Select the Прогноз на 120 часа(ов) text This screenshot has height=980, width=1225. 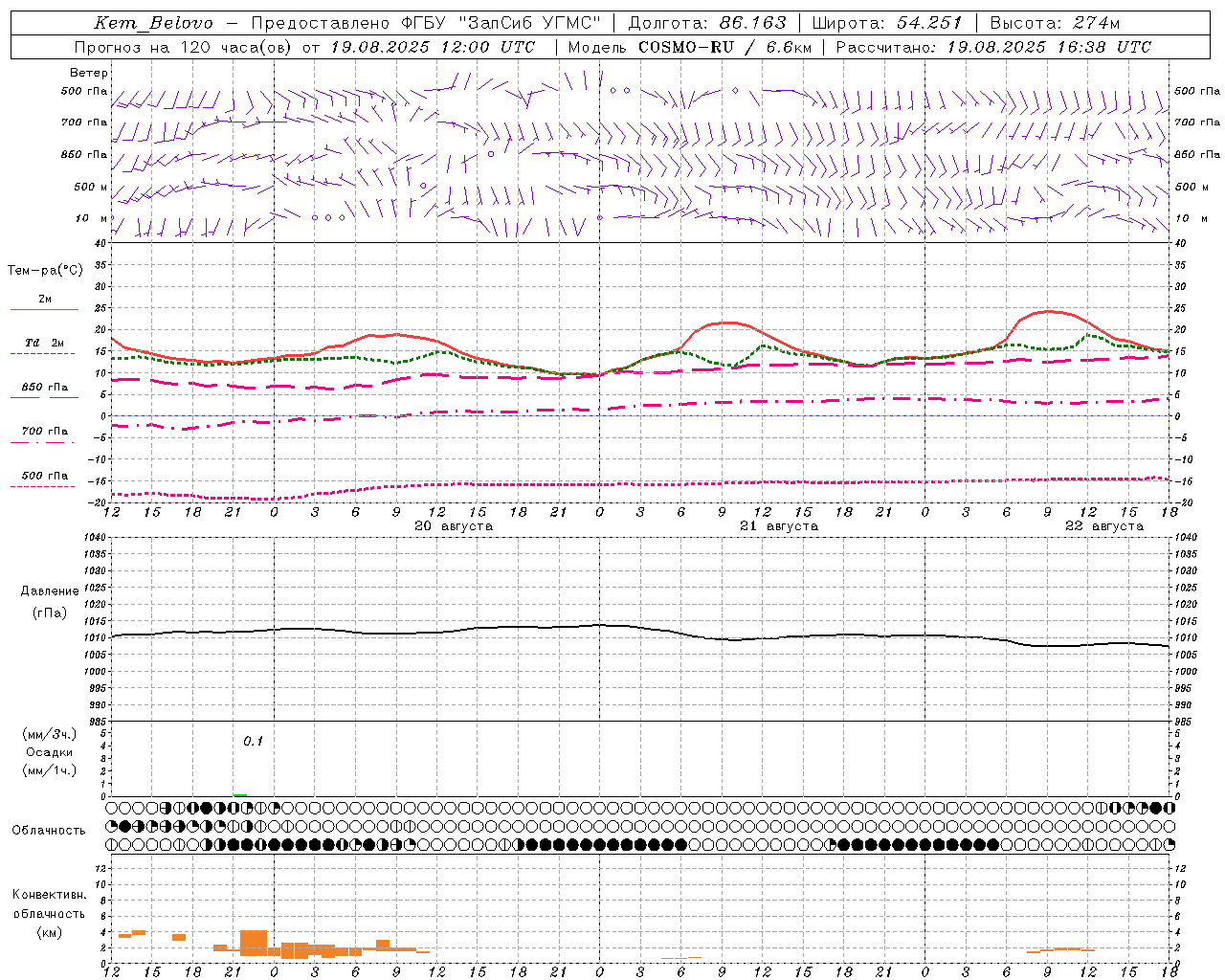click(x=185, y=47)
